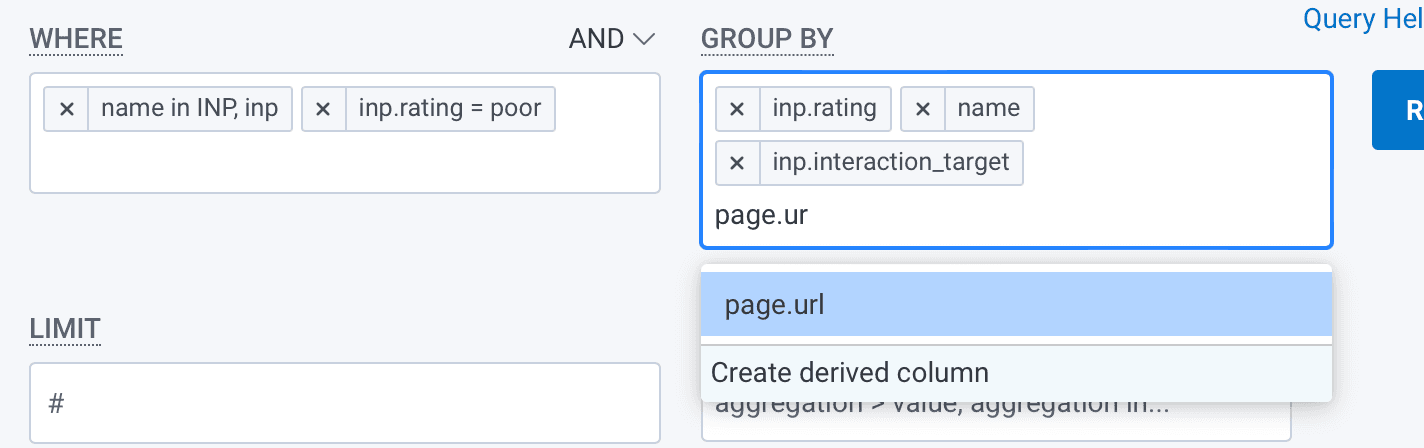Remove inp.rating from GROUP BY
1424x448 pixels.
point(737,109)
